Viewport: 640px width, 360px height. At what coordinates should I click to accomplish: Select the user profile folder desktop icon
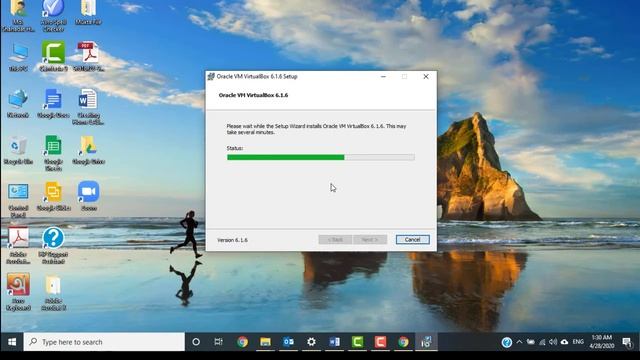tap(18, 16)
